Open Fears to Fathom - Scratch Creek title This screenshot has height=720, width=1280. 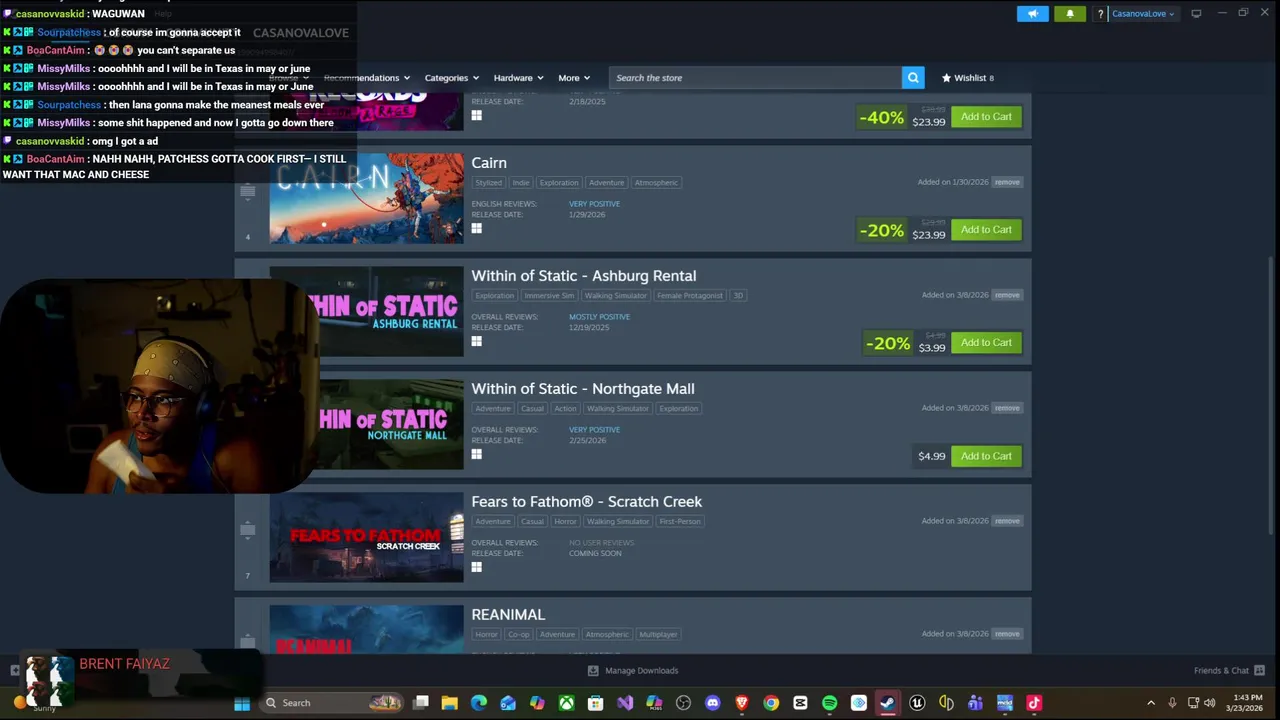click(x=587, y=501)
